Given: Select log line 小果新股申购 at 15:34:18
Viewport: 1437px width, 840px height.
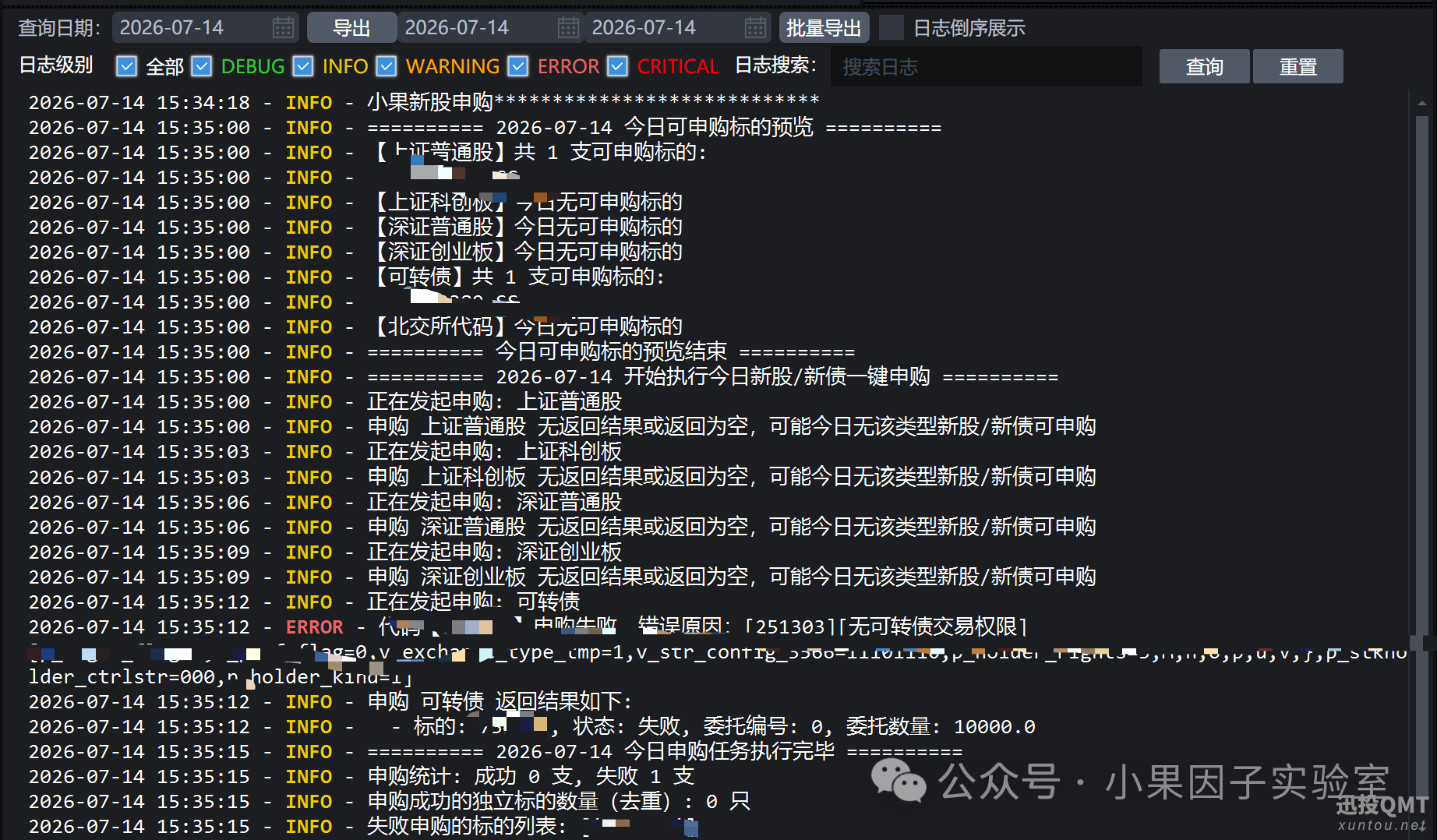Looking at the screenshot, I should [x=424, y=102].
